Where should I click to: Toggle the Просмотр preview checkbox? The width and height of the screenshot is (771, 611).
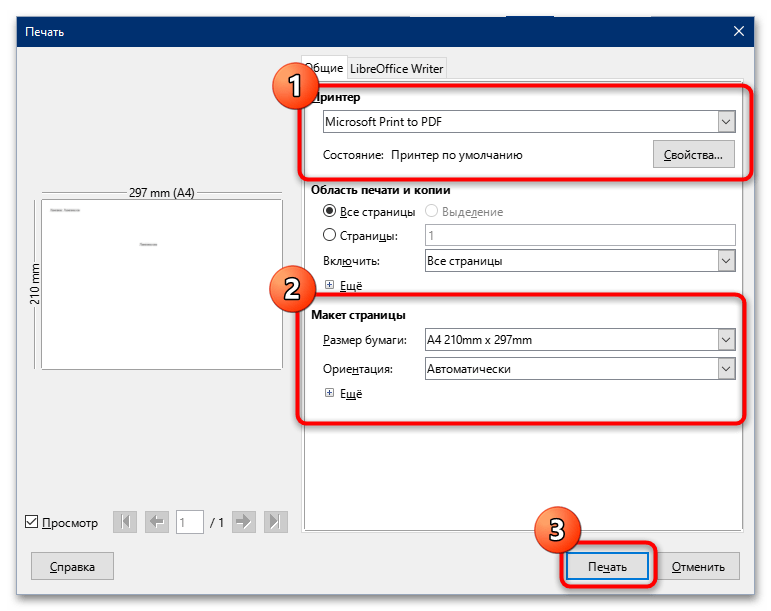coord(33,522)
